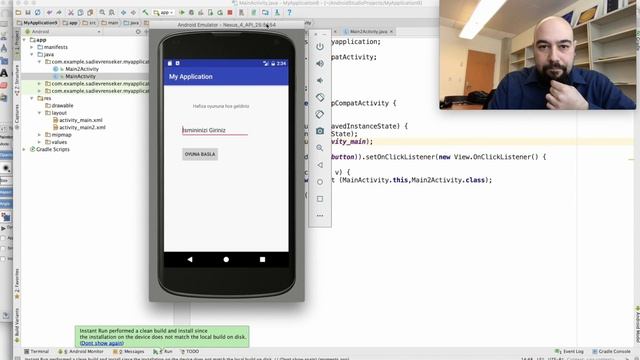
Task: Click the emulator Rotate Left icon
Action: click(320, 97)
